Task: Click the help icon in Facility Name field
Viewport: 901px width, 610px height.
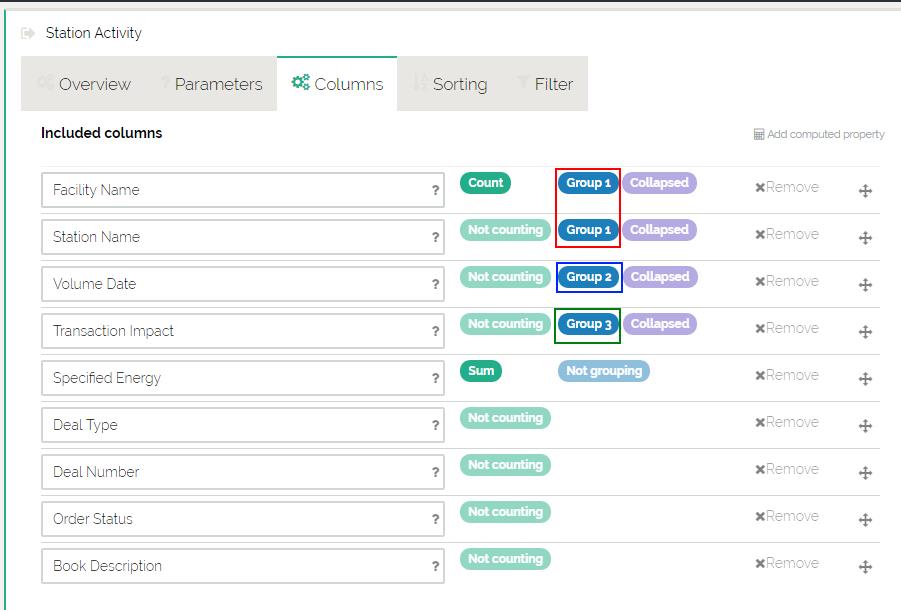Action: 435,190
